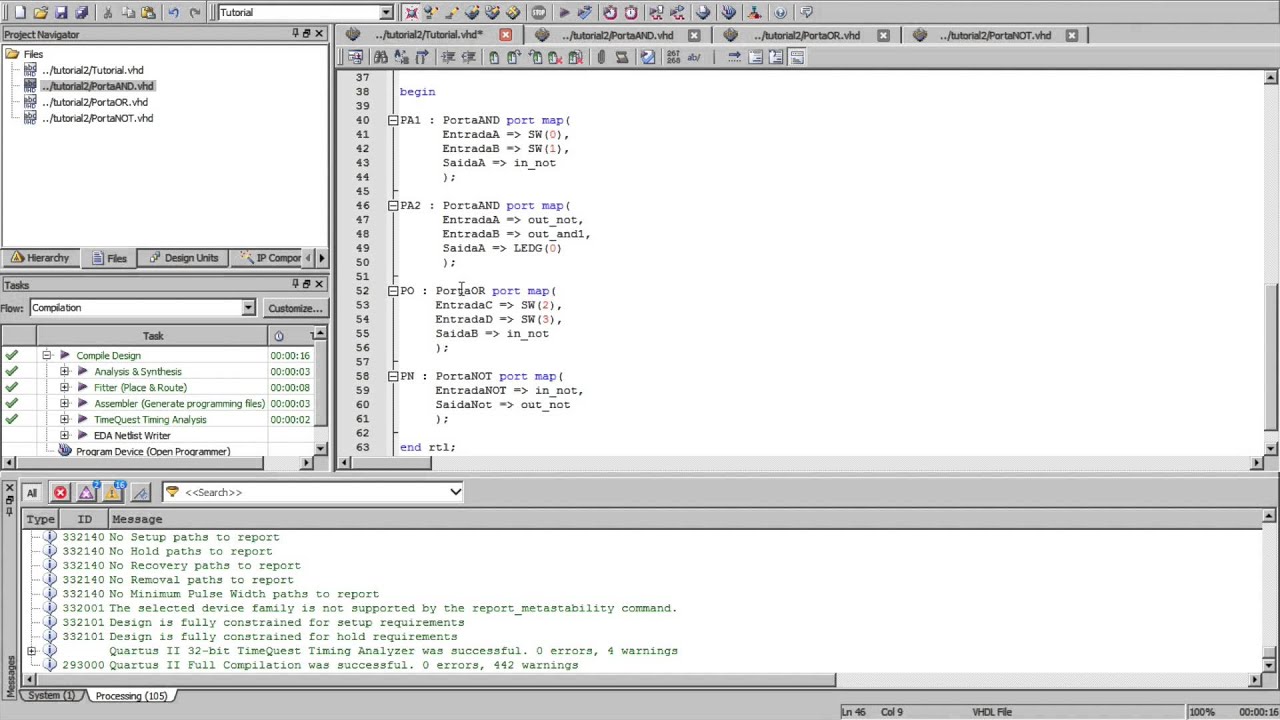This screenshot has width=1280, height=720.
Task: Select PortaNOT.vhd in the Files tree
Action: coord(97,118)
